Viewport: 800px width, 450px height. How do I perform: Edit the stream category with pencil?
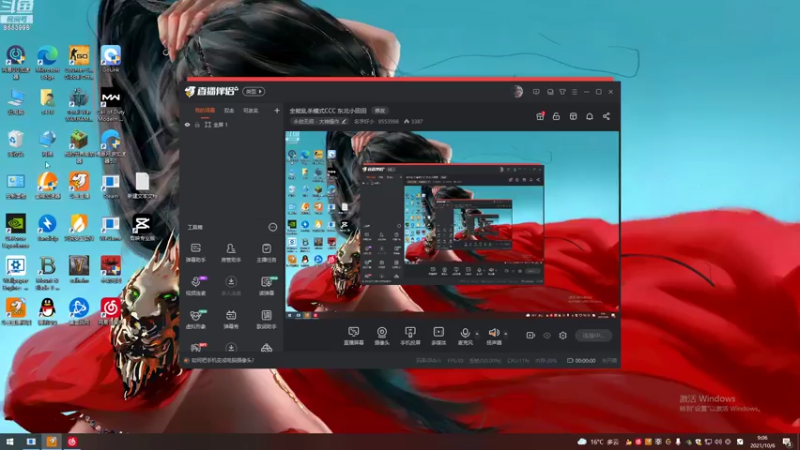[344, 121]
